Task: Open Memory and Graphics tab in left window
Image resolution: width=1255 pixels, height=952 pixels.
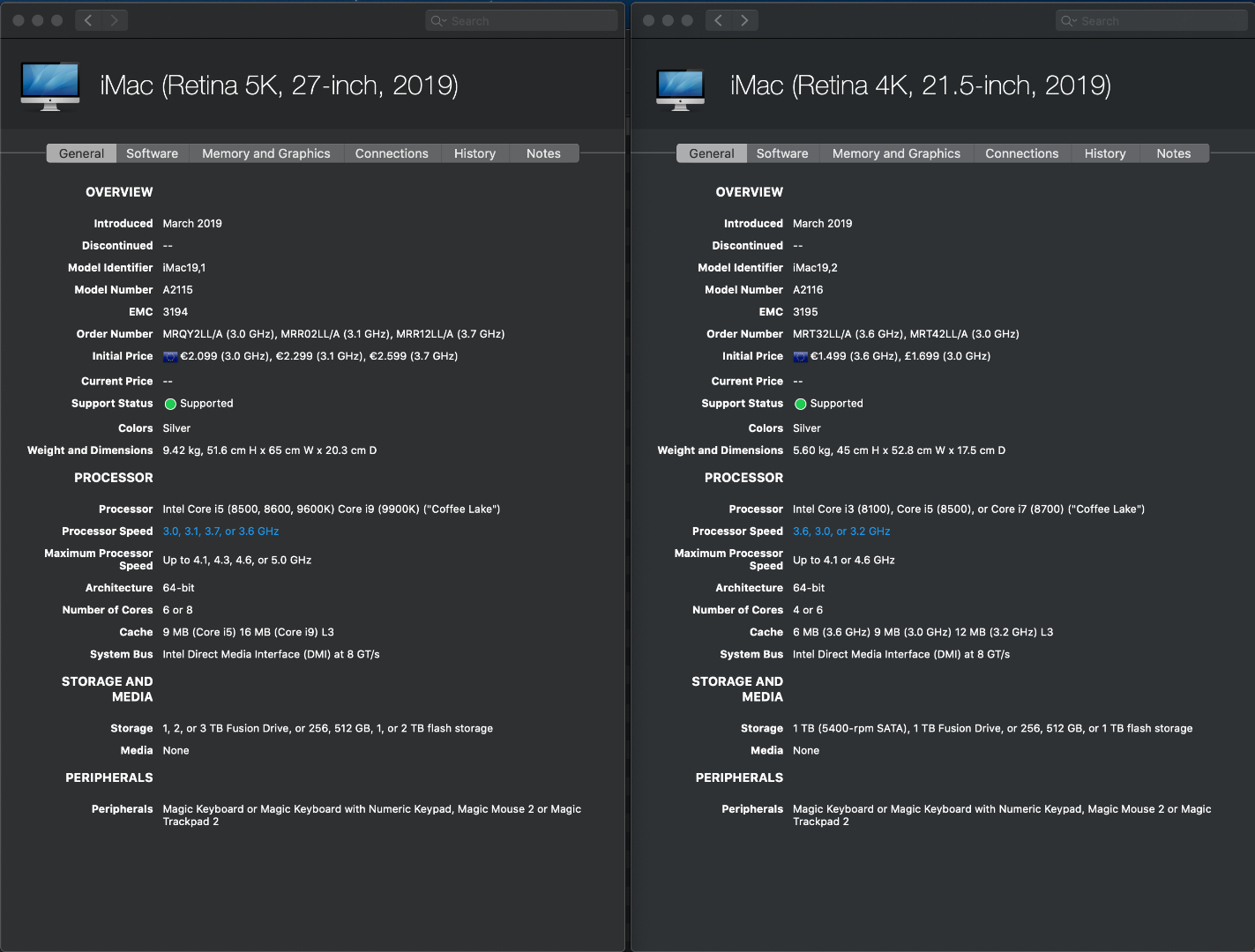Action: tap(266, 153)
